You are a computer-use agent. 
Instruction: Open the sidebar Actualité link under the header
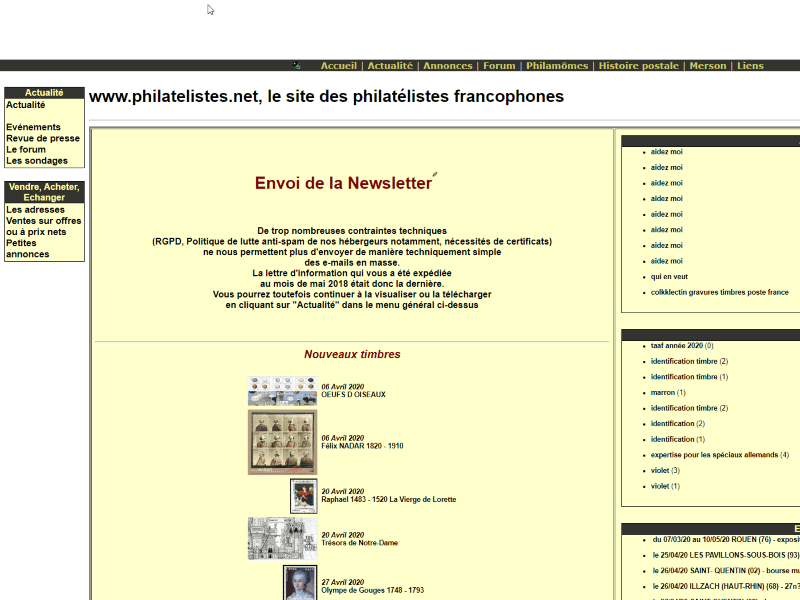(26, 105)
